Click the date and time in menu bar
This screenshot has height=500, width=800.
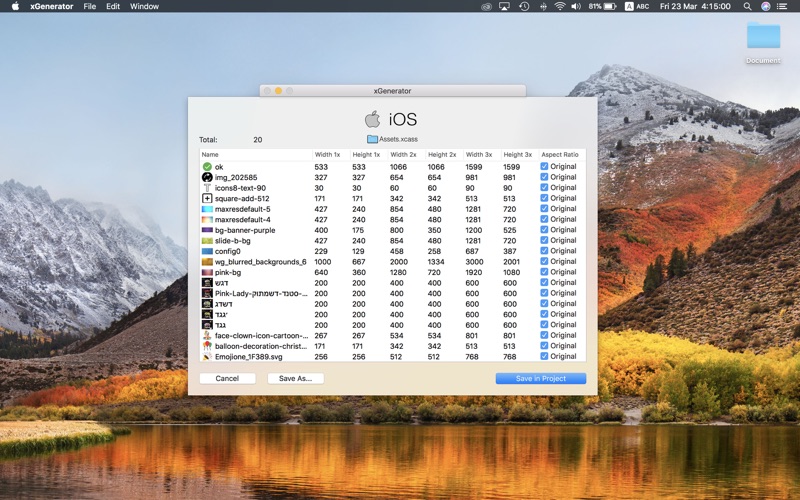[x=695, y=6]
